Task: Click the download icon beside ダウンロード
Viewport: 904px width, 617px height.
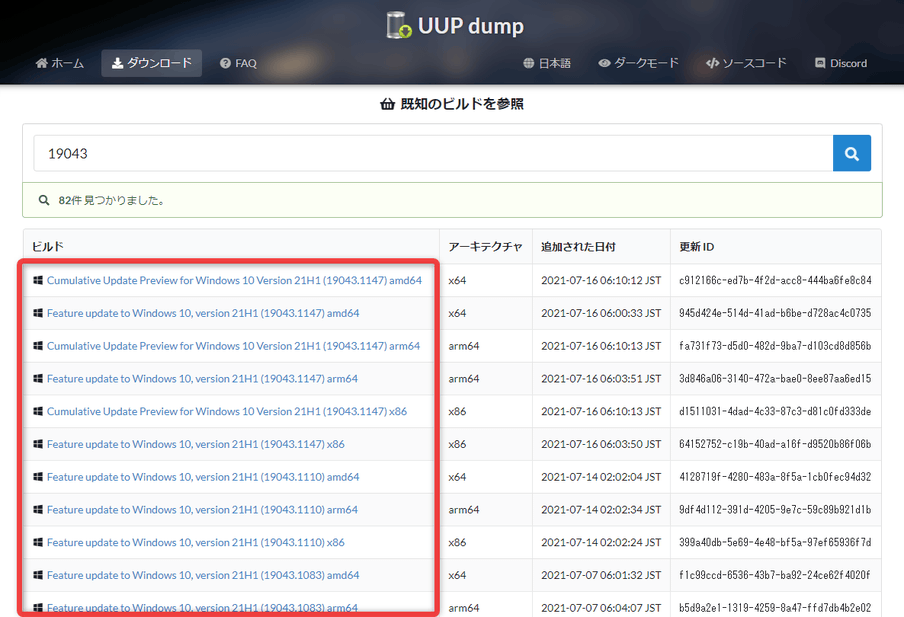Action: point(117,63)
